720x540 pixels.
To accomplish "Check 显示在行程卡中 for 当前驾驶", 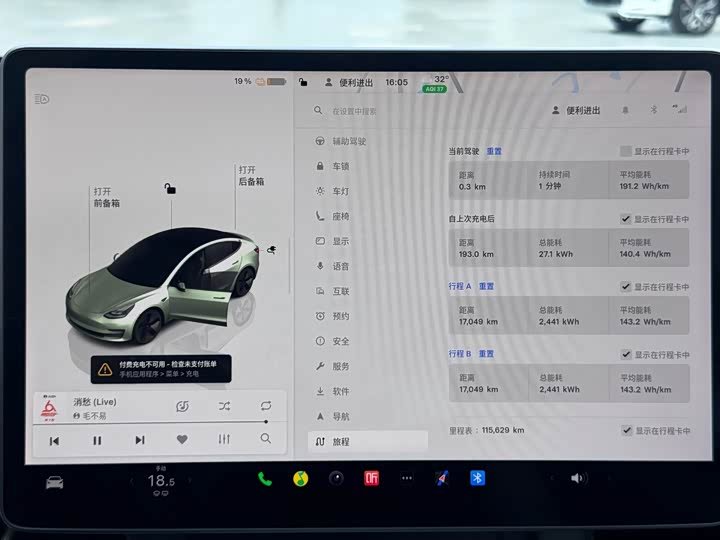I will click(625, 151).
